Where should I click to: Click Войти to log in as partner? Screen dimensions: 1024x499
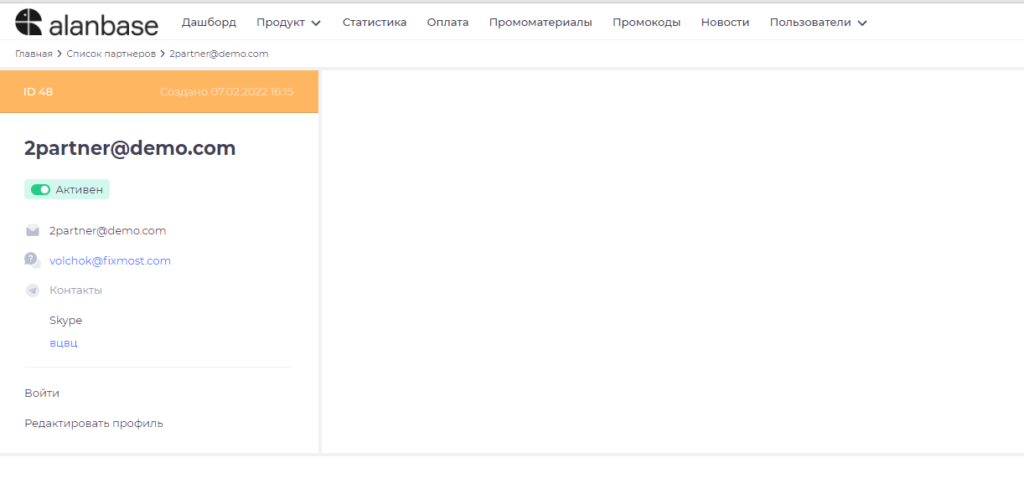point(42,393)
